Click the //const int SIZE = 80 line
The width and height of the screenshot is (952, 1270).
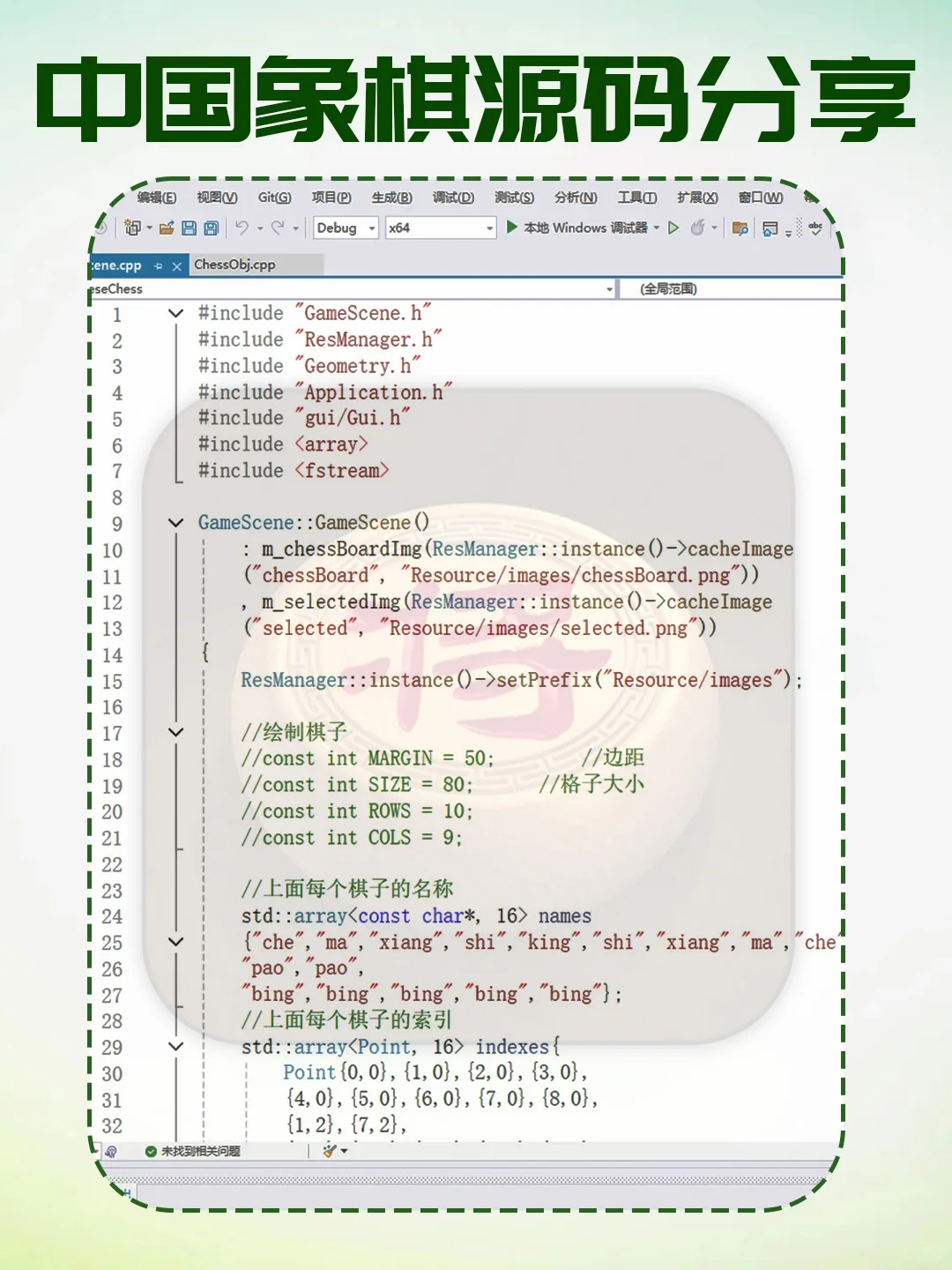click(443, 785)
